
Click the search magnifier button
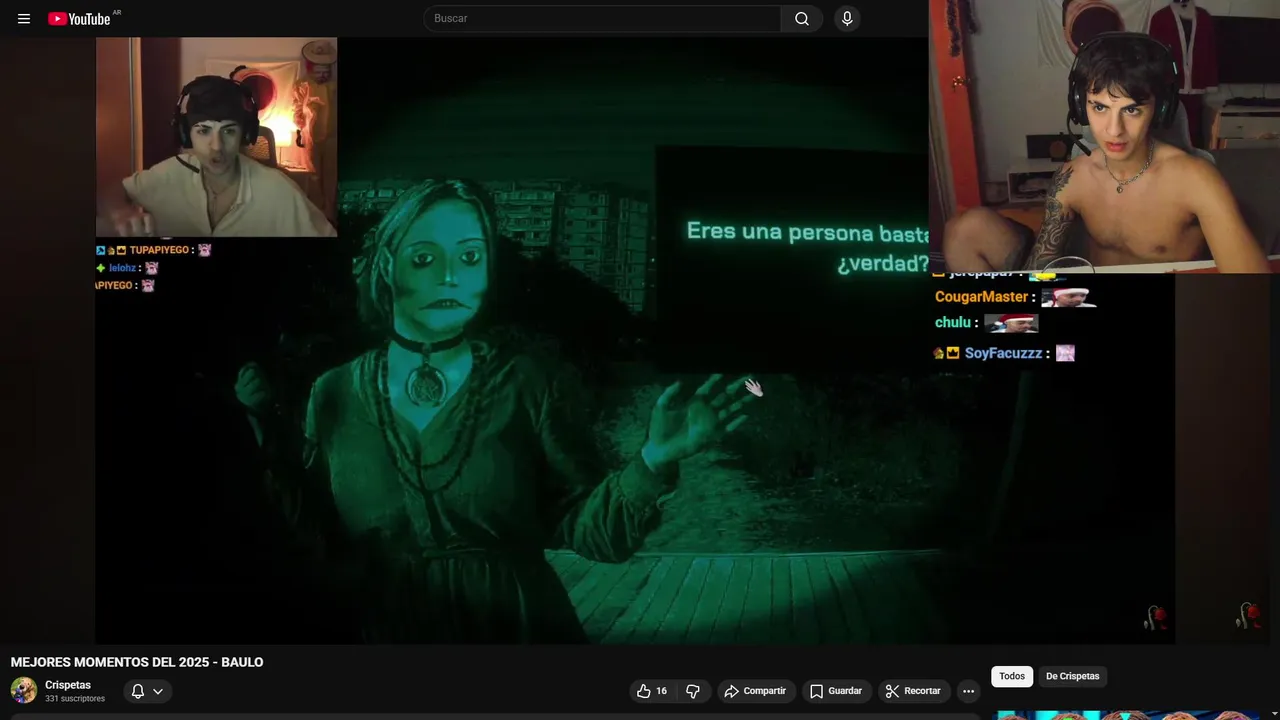(802, 18)
